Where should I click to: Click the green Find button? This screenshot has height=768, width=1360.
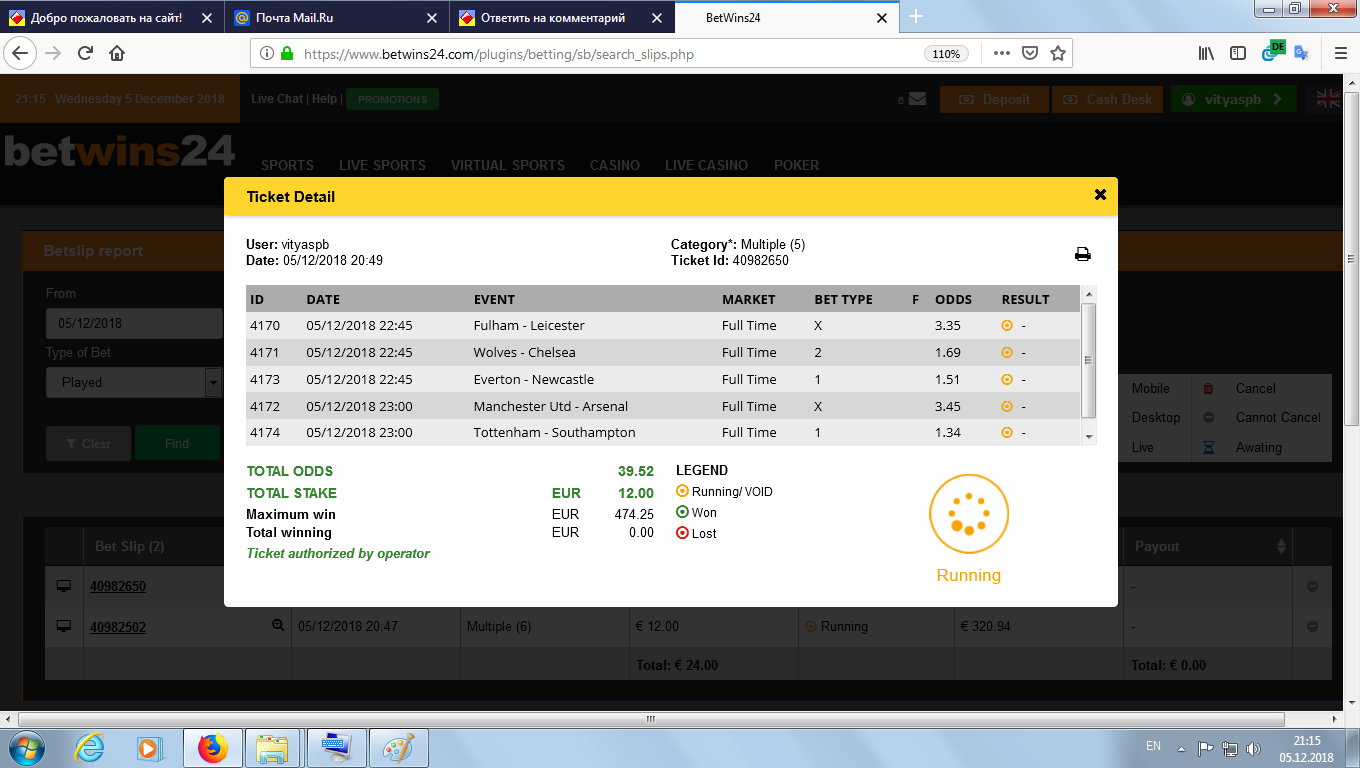[x=177, y=443]
